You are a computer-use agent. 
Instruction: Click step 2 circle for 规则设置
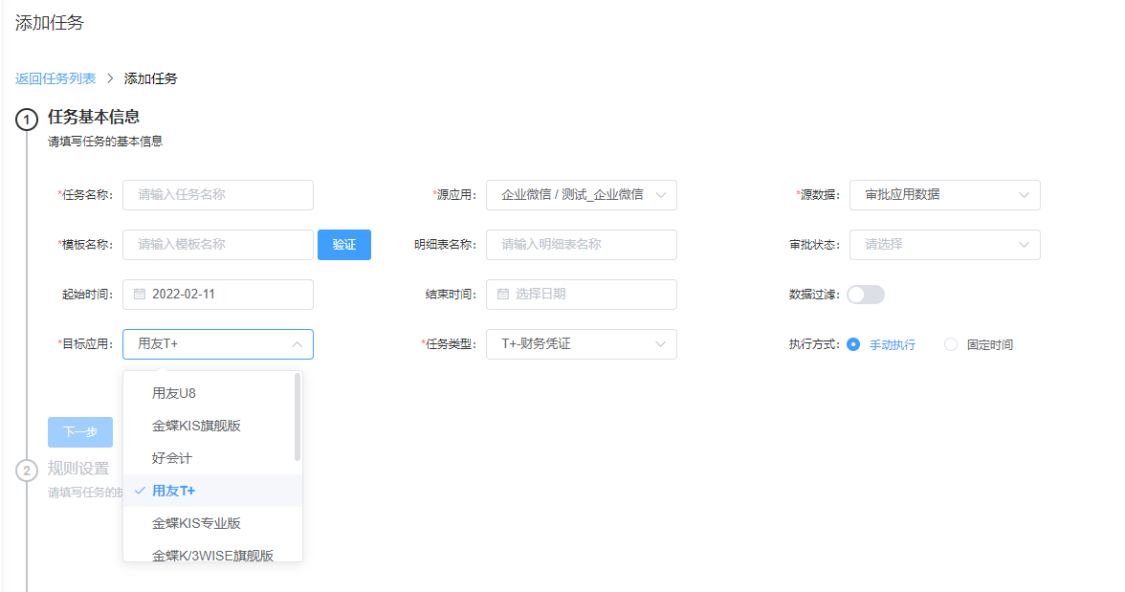27,471
